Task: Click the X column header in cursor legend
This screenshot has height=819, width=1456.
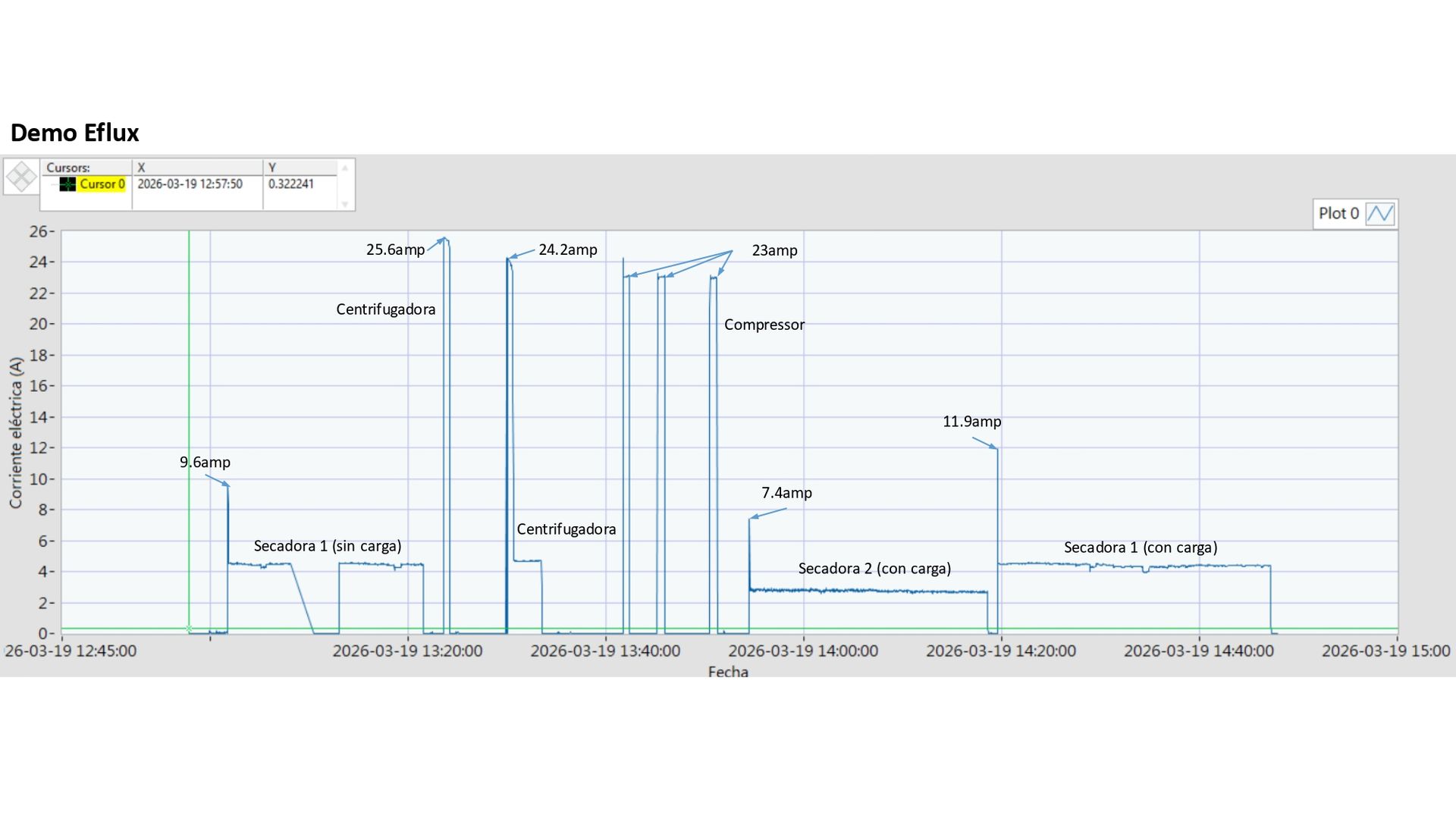Action: [141, 168]
